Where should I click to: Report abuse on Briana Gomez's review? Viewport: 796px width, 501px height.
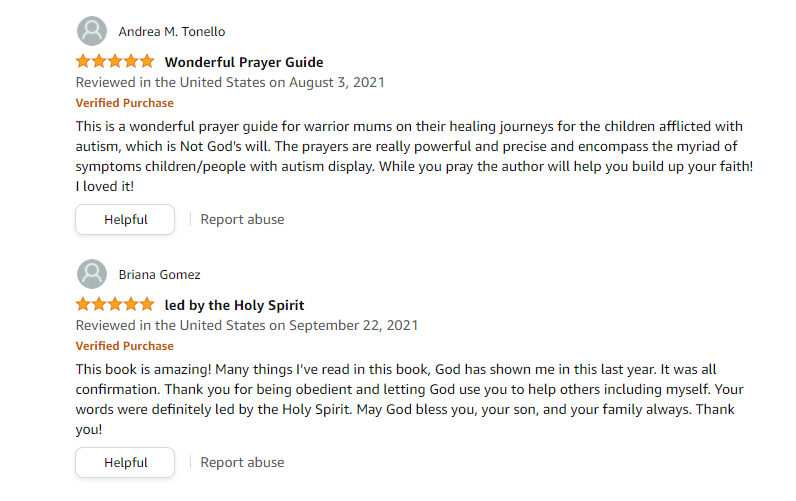[x=242, y=463]
